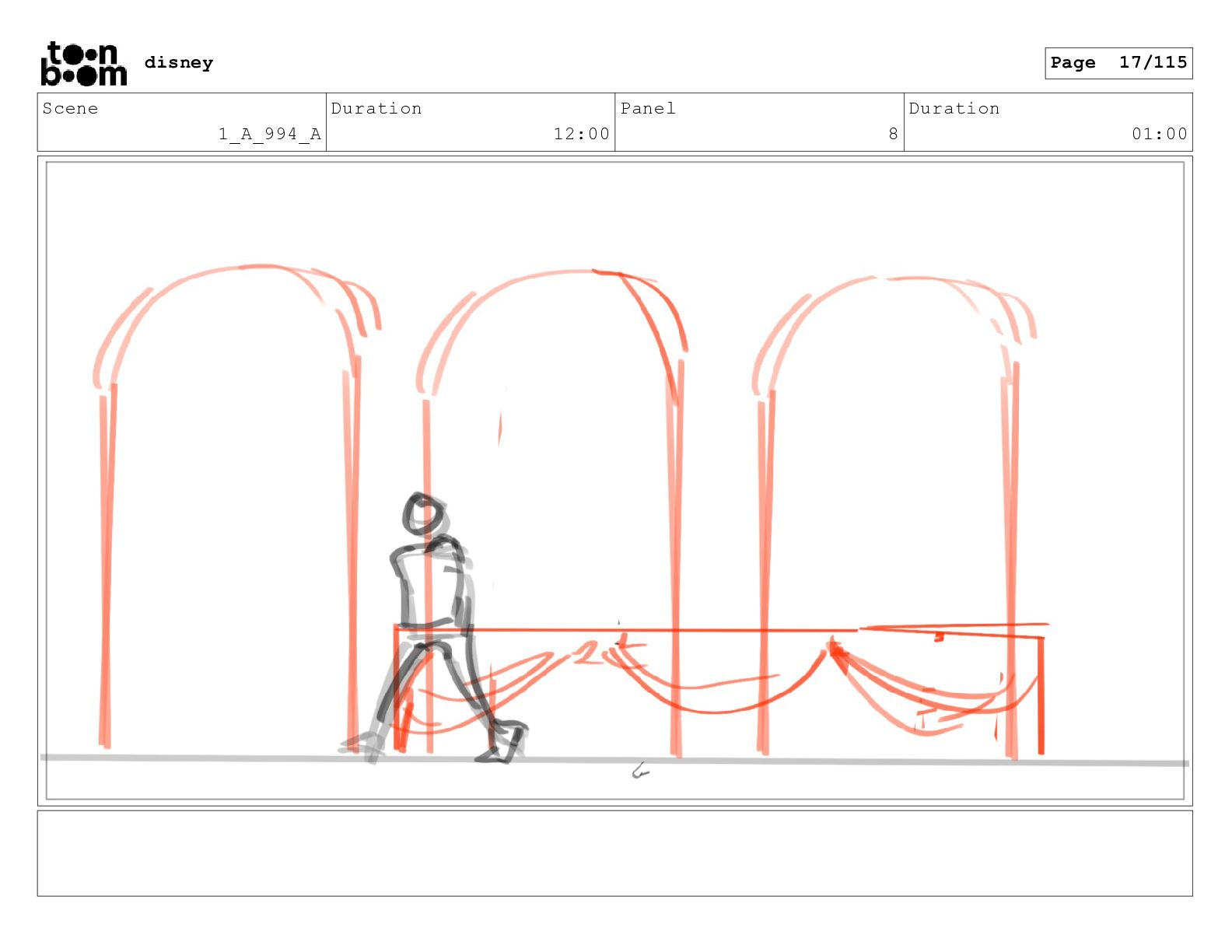The image size is (1232, 952).
Task: Click the scene Duration value 12:00
Action: (x=581, y=134)
